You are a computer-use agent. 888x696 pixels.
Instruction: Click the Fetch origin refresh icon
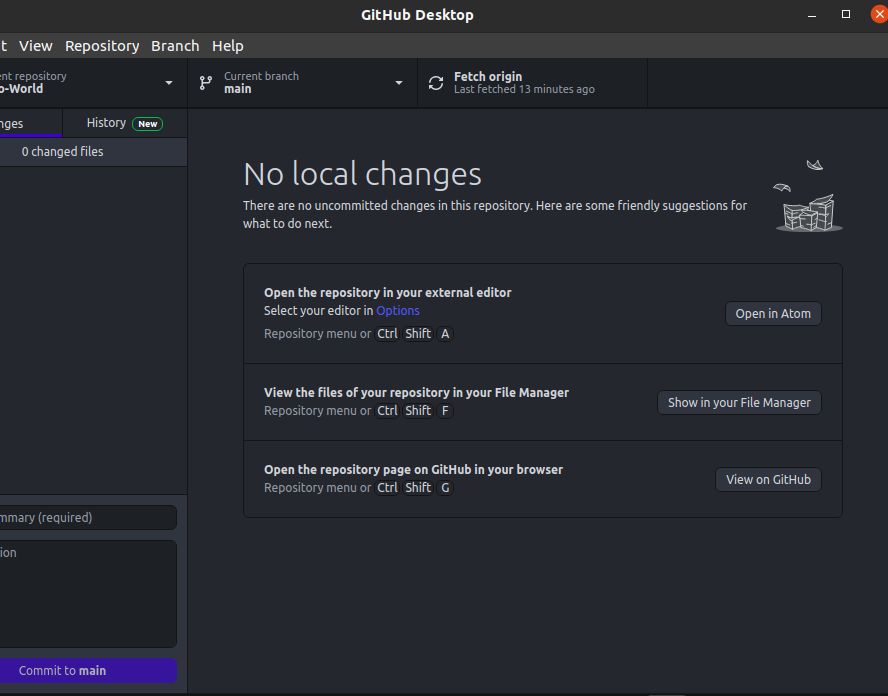[x=435, y=83]
